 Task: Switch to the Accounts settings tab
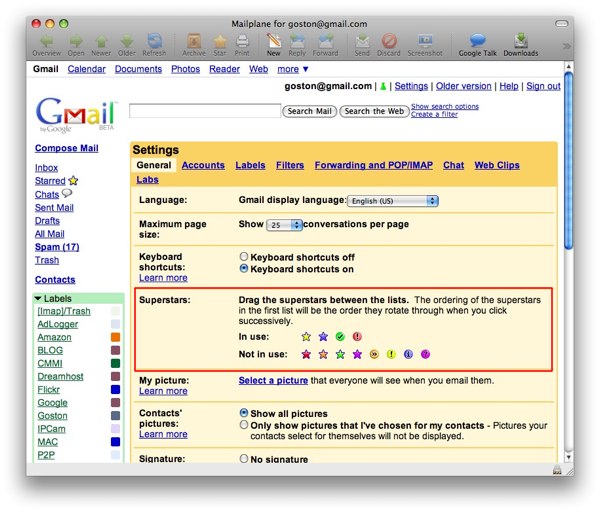coord(203,165)
